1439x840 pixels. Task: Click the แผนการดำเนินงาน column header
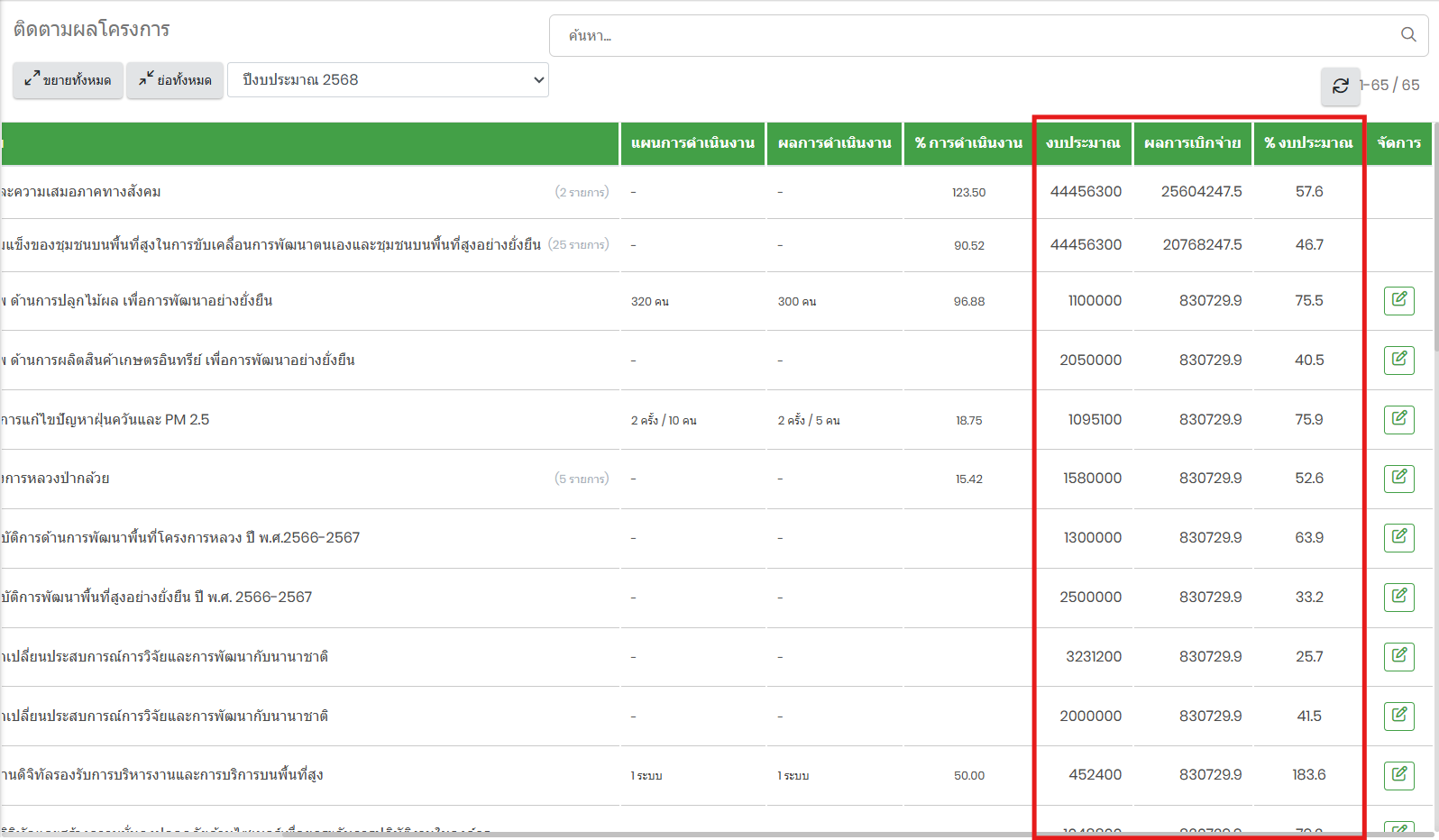point(692,143)
